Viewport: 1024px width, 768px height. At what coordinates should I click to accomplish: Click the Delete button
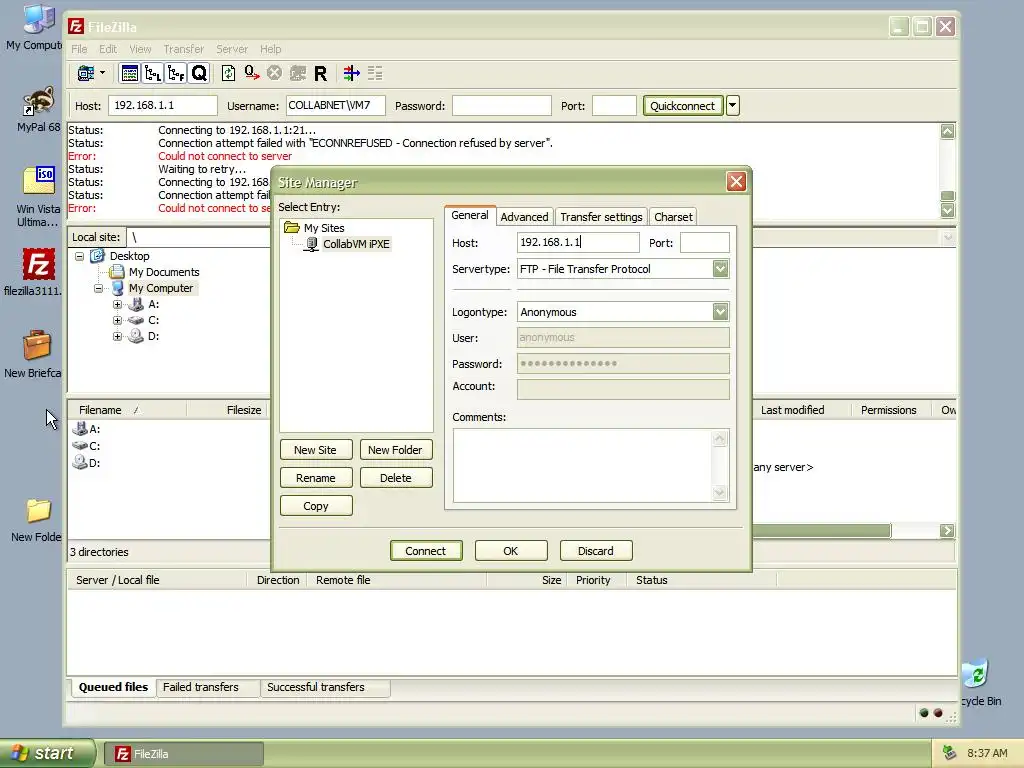point(396,478)
